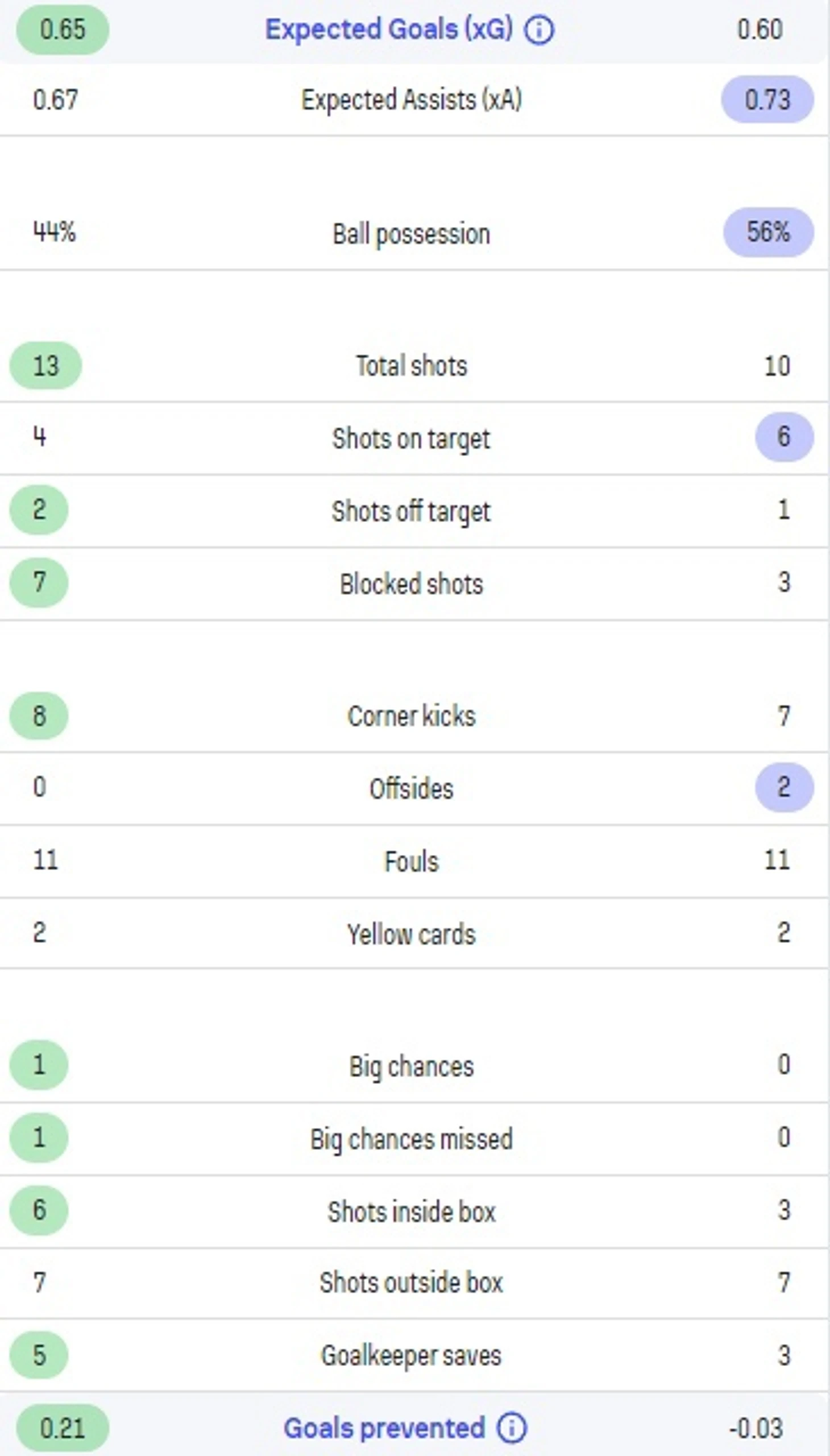Click the 56% ball possession badge
This screenshot has width=830, height=1456.
coord(768,232)
